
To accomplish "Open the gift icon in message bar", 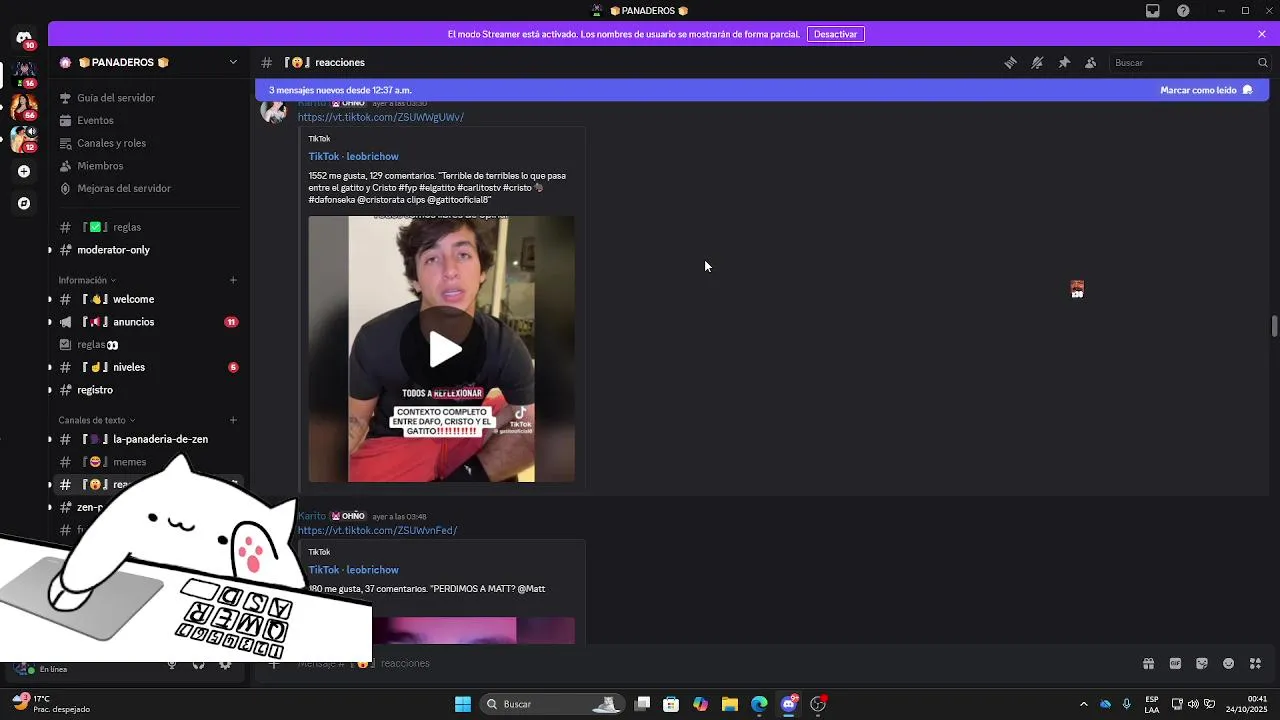I will tap(1148, 663).
